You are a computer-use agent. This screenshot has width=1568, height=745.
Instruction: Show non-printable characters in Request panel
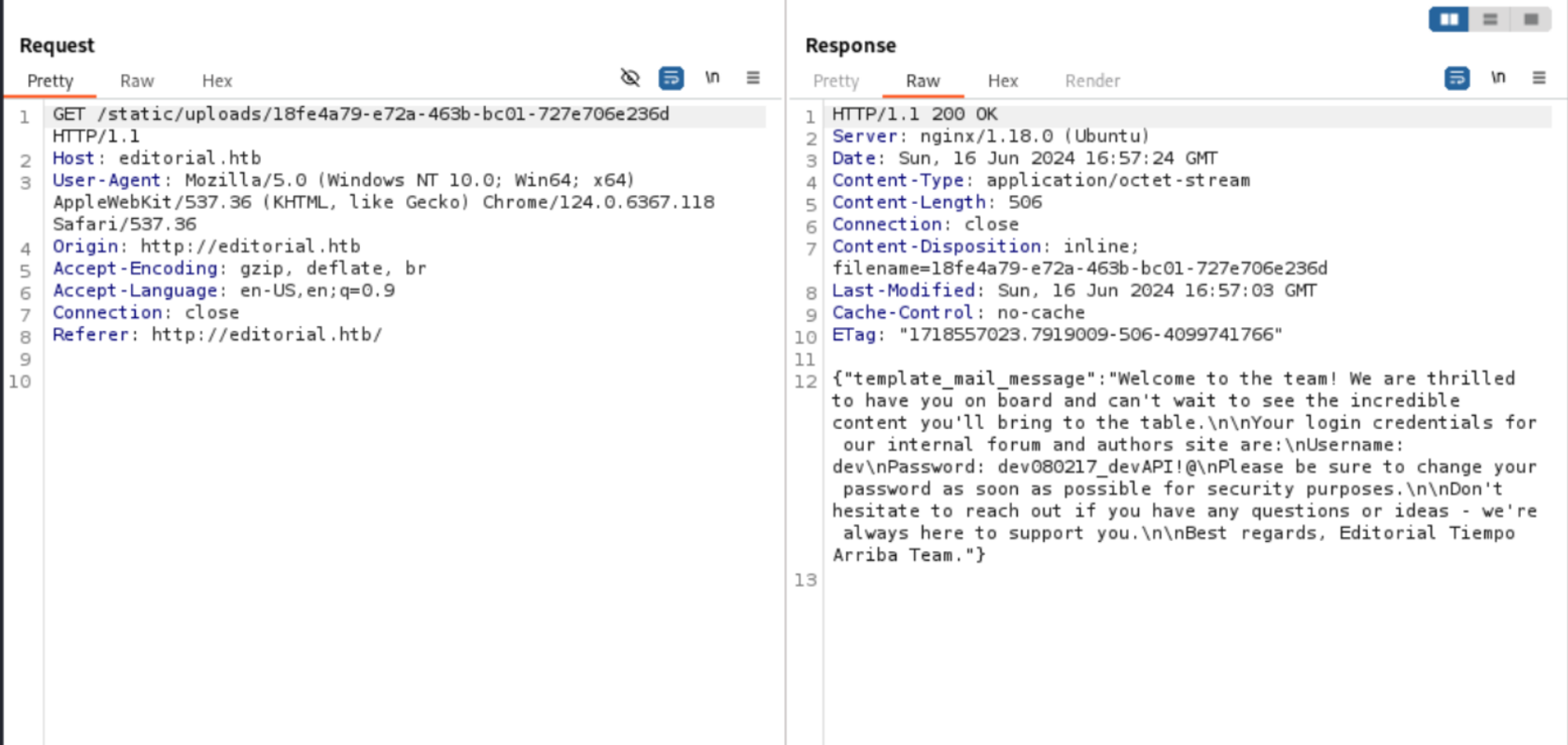[712, 78]
